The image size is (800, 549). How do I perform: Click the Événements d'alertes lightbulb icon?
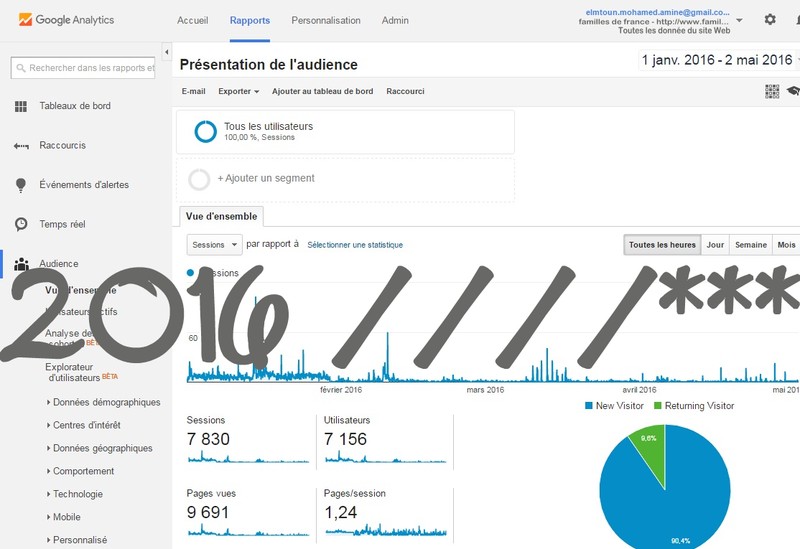click(21, 185)
